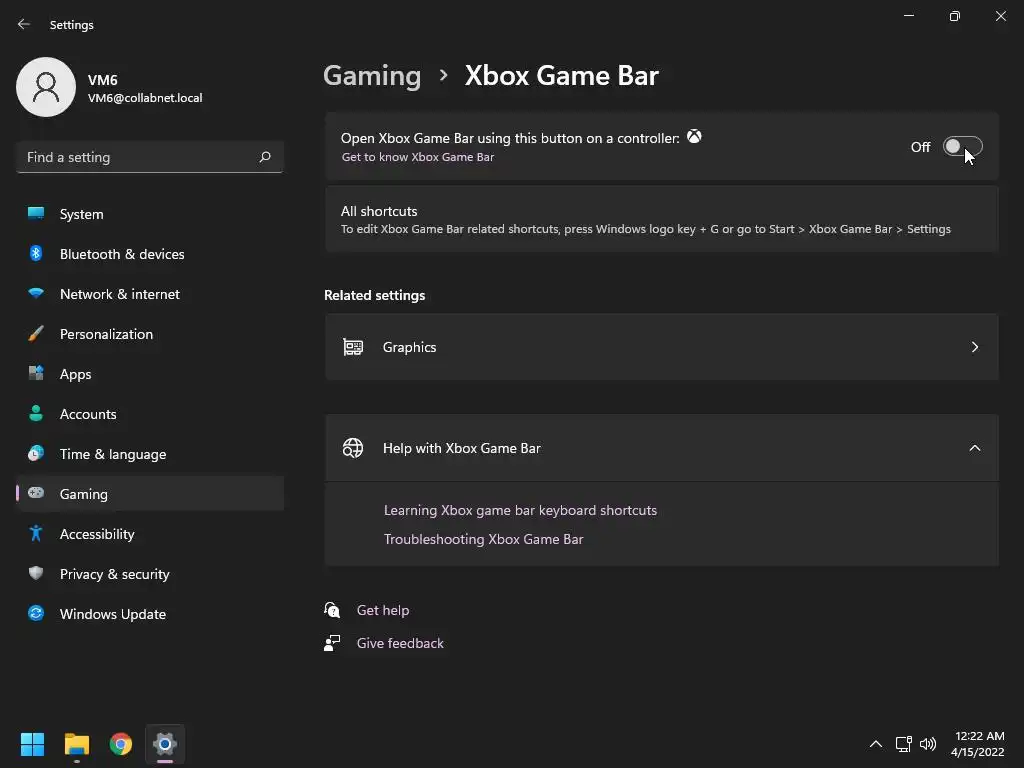Click the back arrow in Settings

pyautogui.click(x=24, y=24)
